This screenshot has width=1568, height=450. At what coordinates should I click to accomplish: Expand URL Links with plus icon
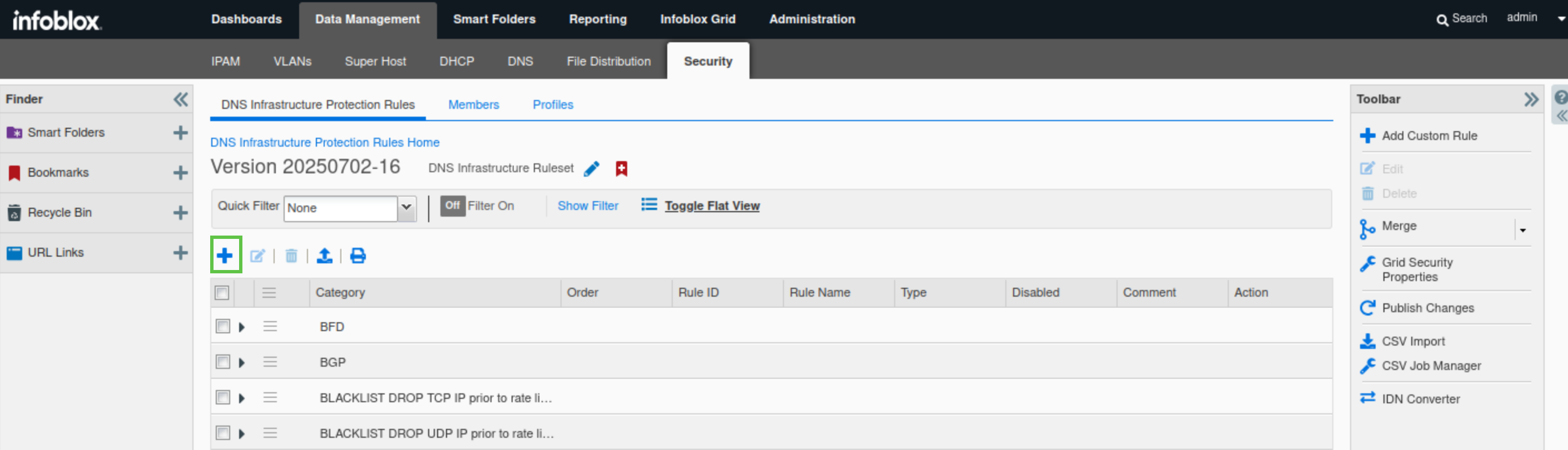180,252
